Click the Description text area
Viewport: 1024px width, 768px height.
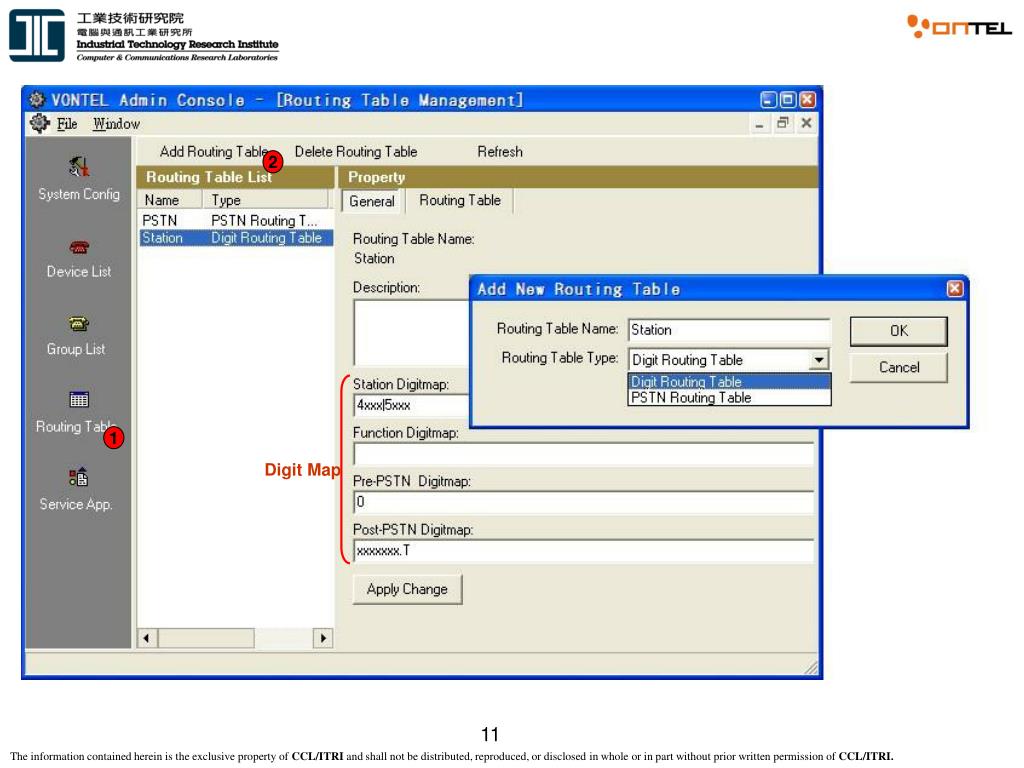click(x=411, y=332)
